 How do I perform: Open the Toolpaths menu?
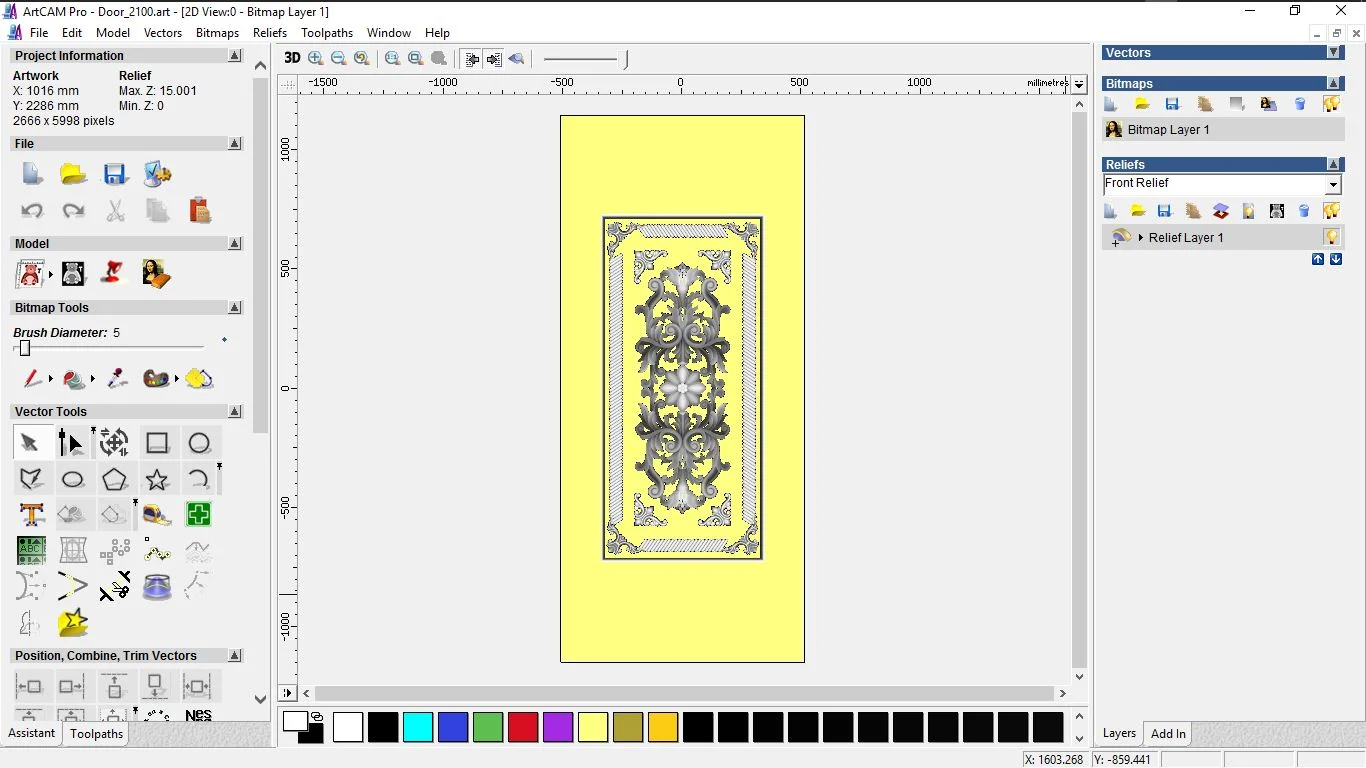327,33
